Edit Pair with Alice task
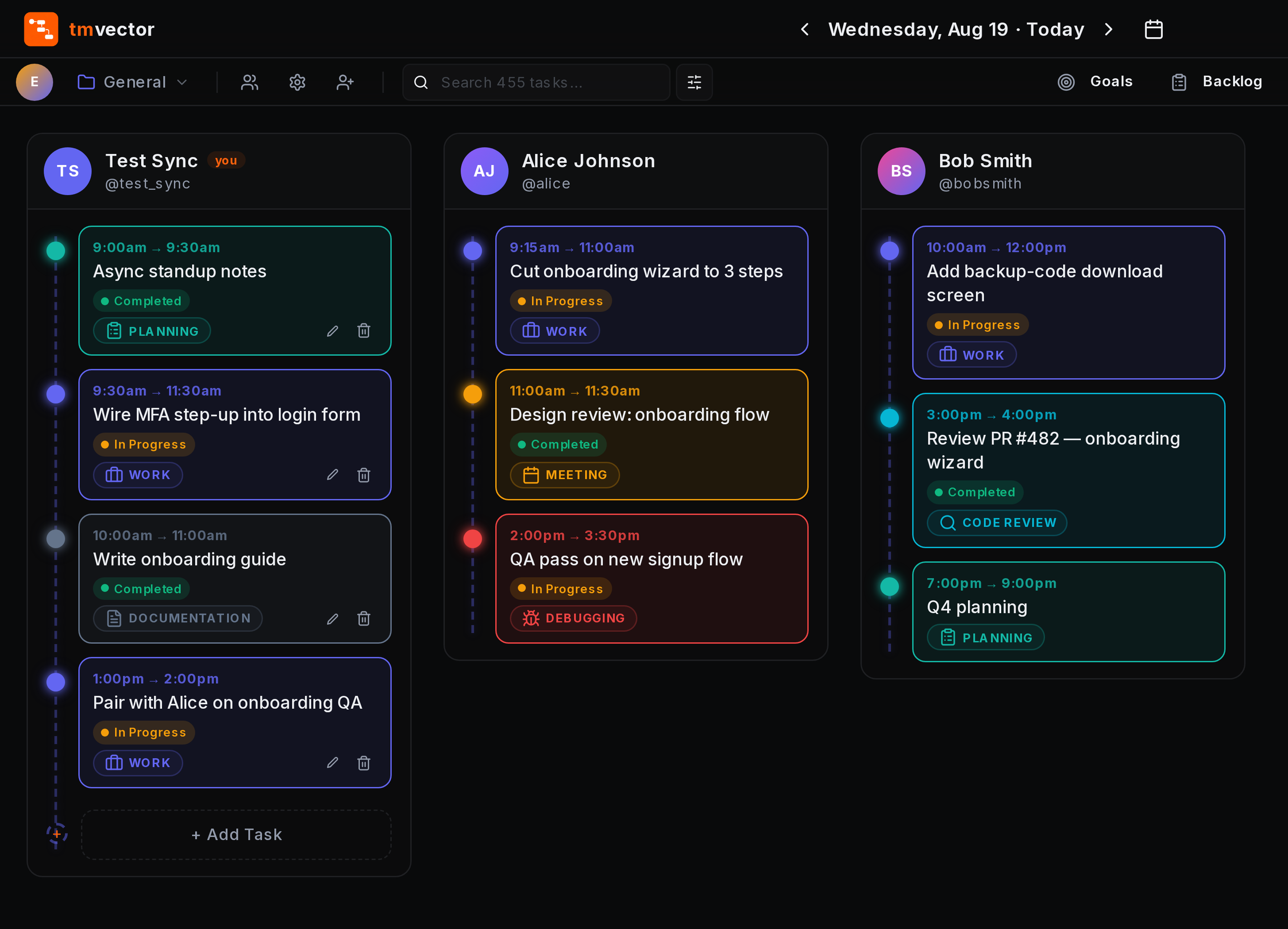Image resolution: width=1288 pixels, height=929 pixels. [x=332, y=762]
